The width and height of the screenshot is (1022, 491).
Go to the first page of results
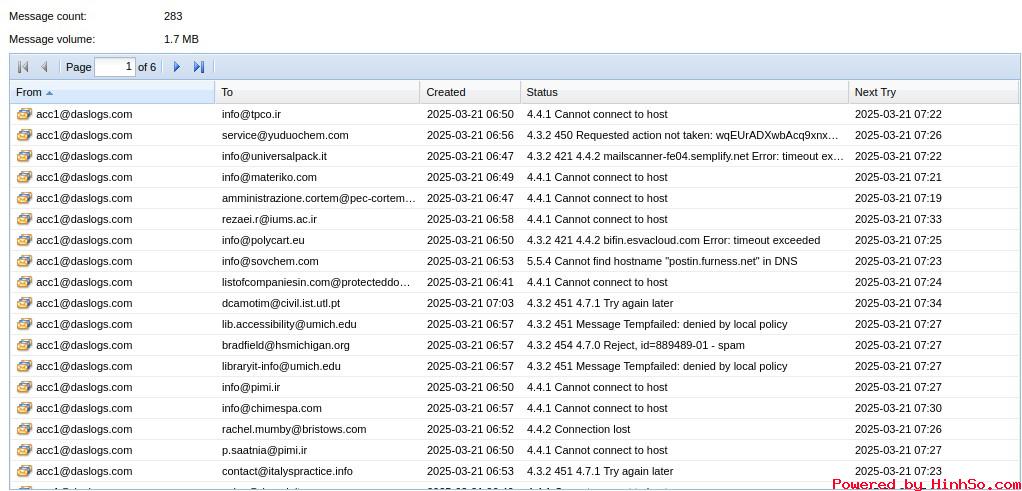pos(23,67)
